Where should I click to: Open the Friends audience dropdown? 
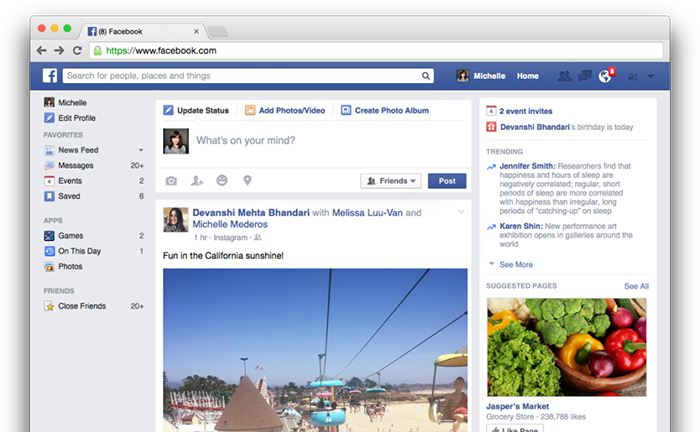tap(391, 181)
